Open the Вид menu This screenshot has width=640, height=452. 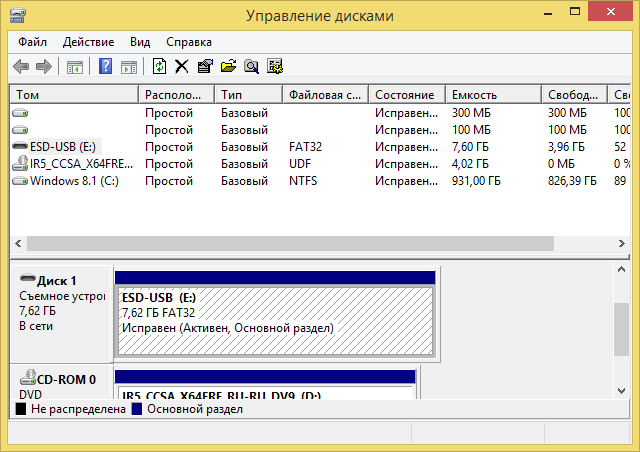[140, 42]
